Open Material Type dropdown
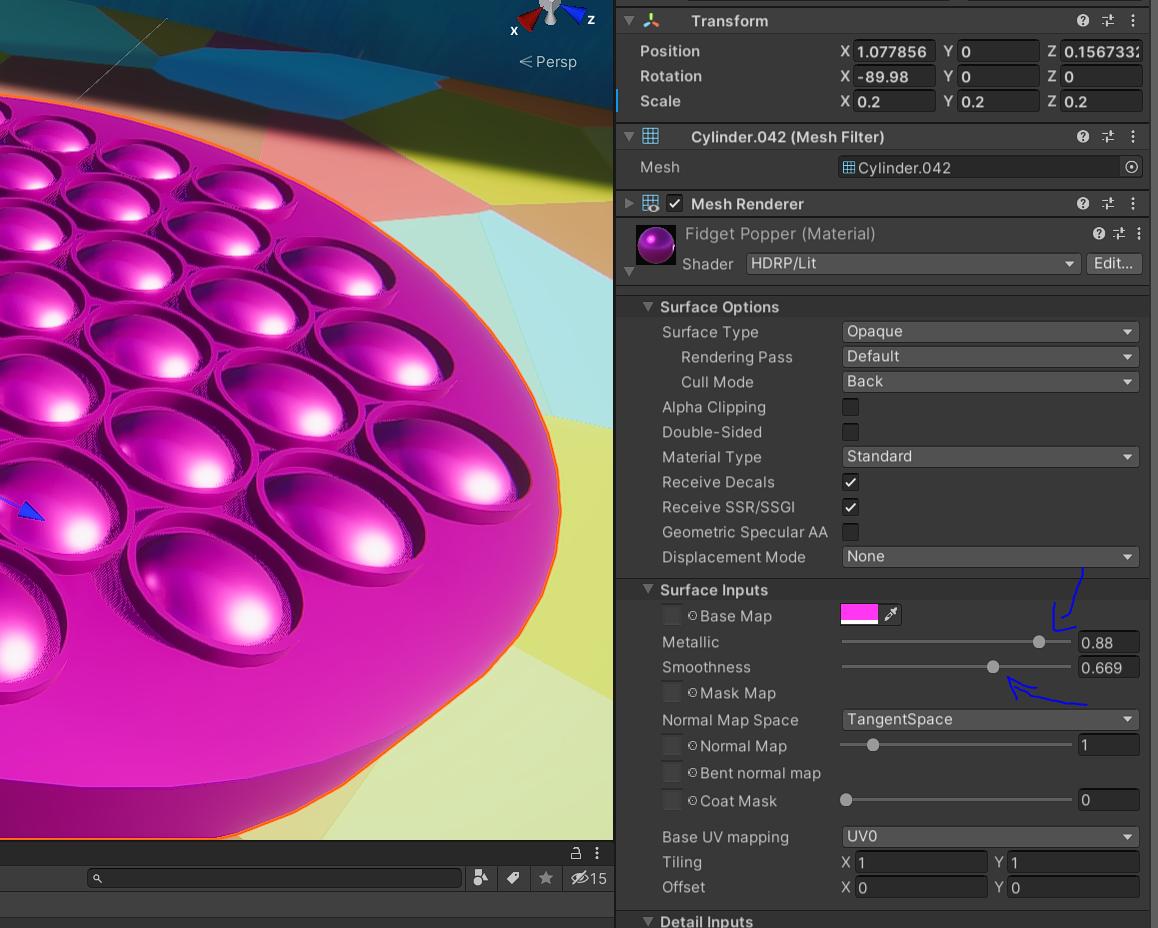Image resolution: width=1158 pixels, height=928 pixels. [x=990, y=456]
